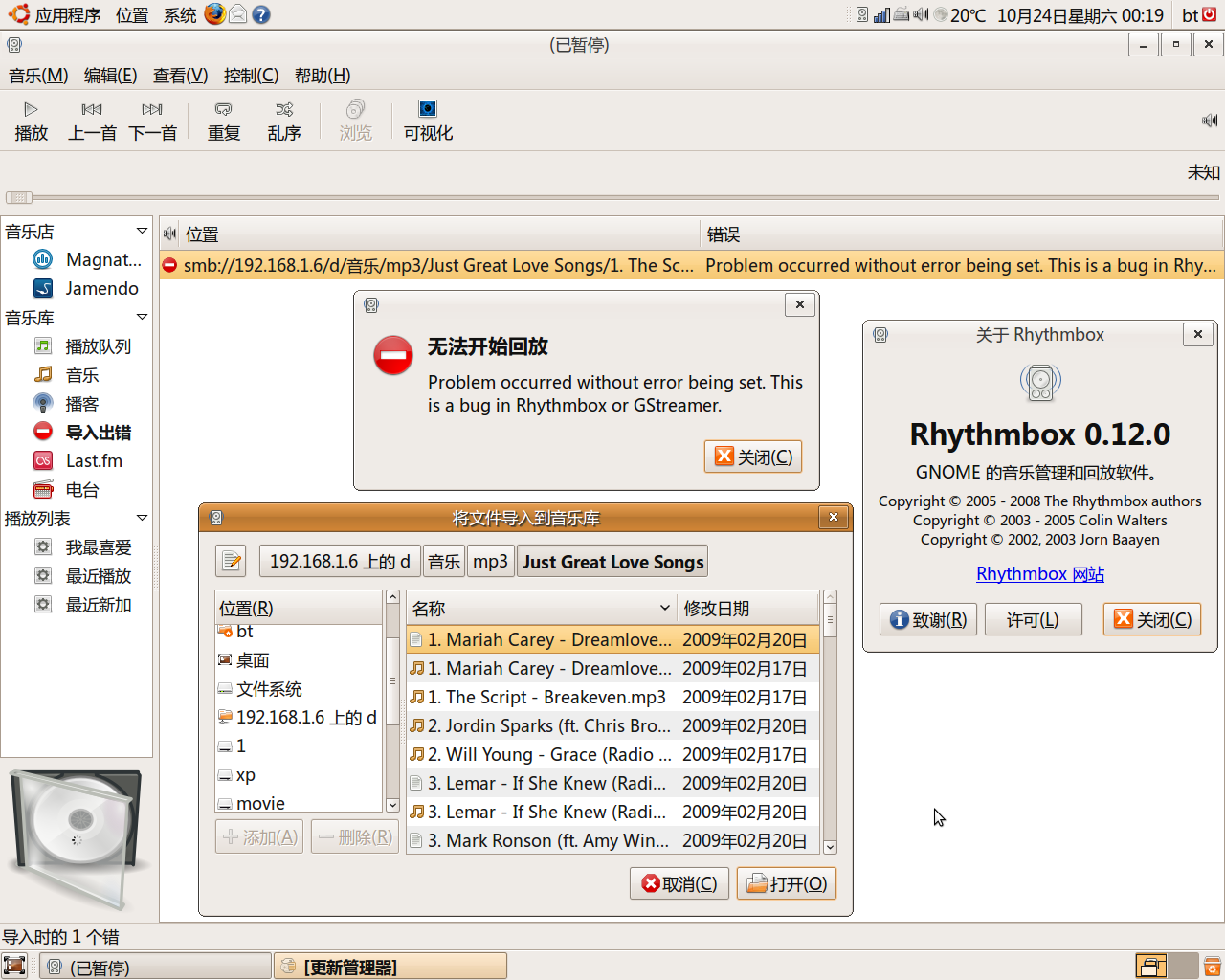Open the help icon in top panel
The image size is (1225, 980).
[260, 14]
